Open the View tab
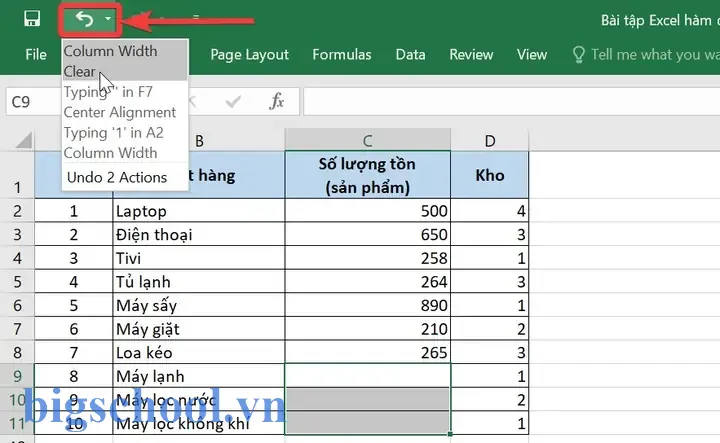The width and height of the screenshot is (720, 443). (x=532, y=55)
